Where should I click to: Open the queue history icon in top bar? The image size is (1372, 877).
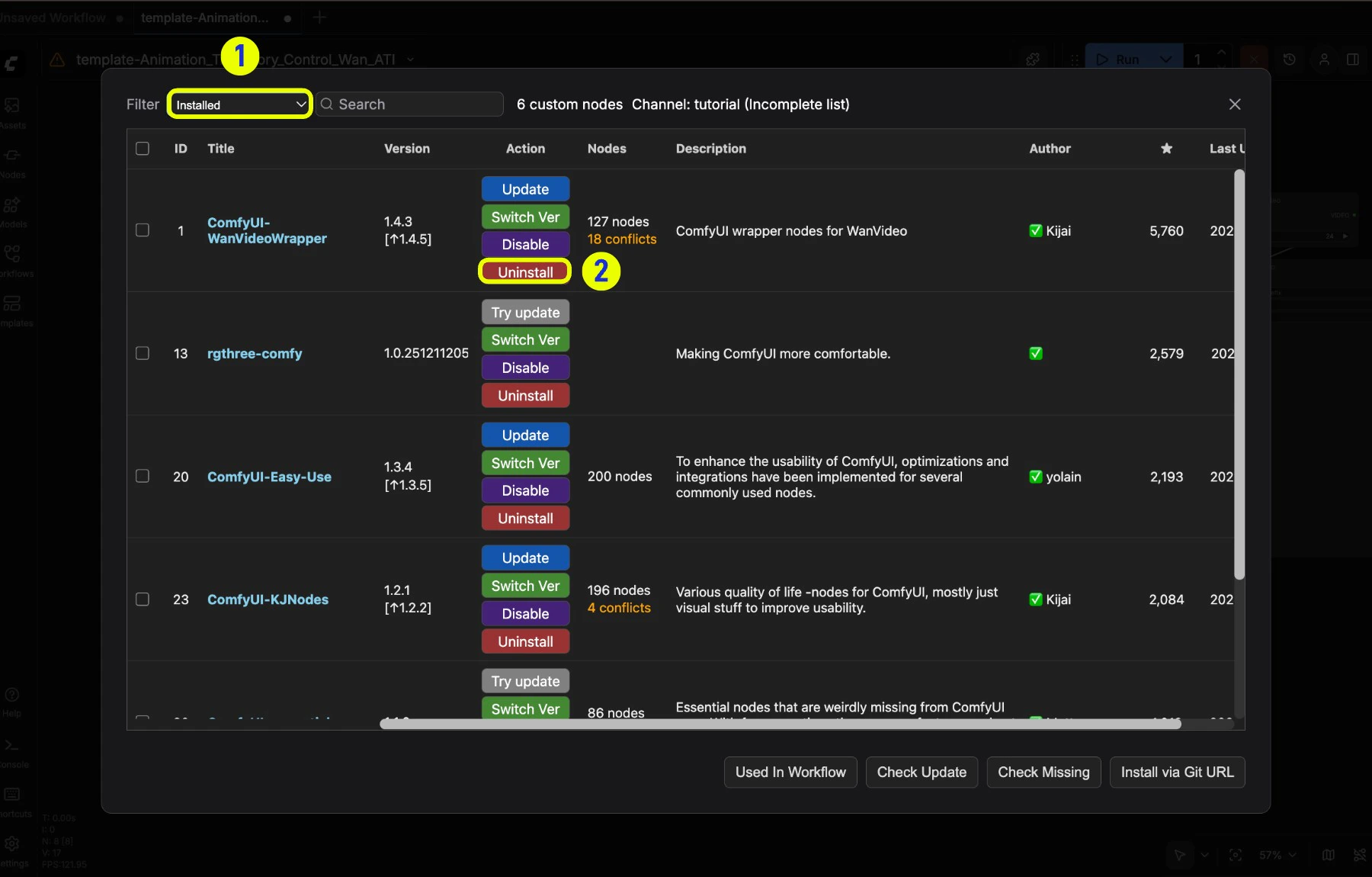(1290, 59)
